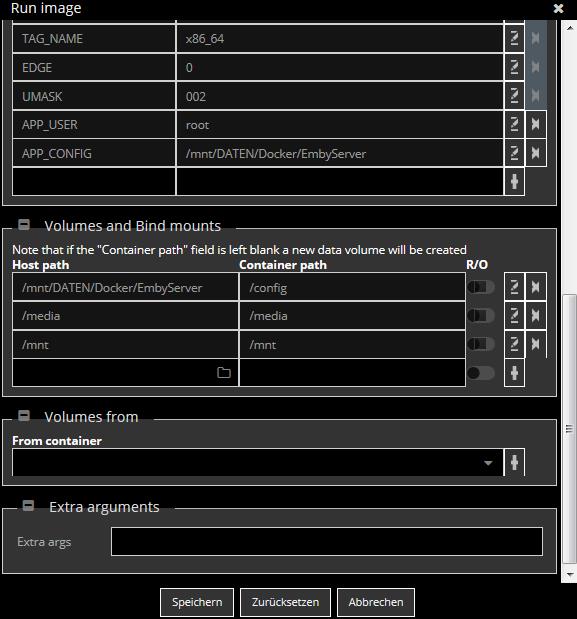Viewport: 577px width, 619px height.
Task: Click edit icon for APP_CONFIG row
Action: [x=514, y=153]
